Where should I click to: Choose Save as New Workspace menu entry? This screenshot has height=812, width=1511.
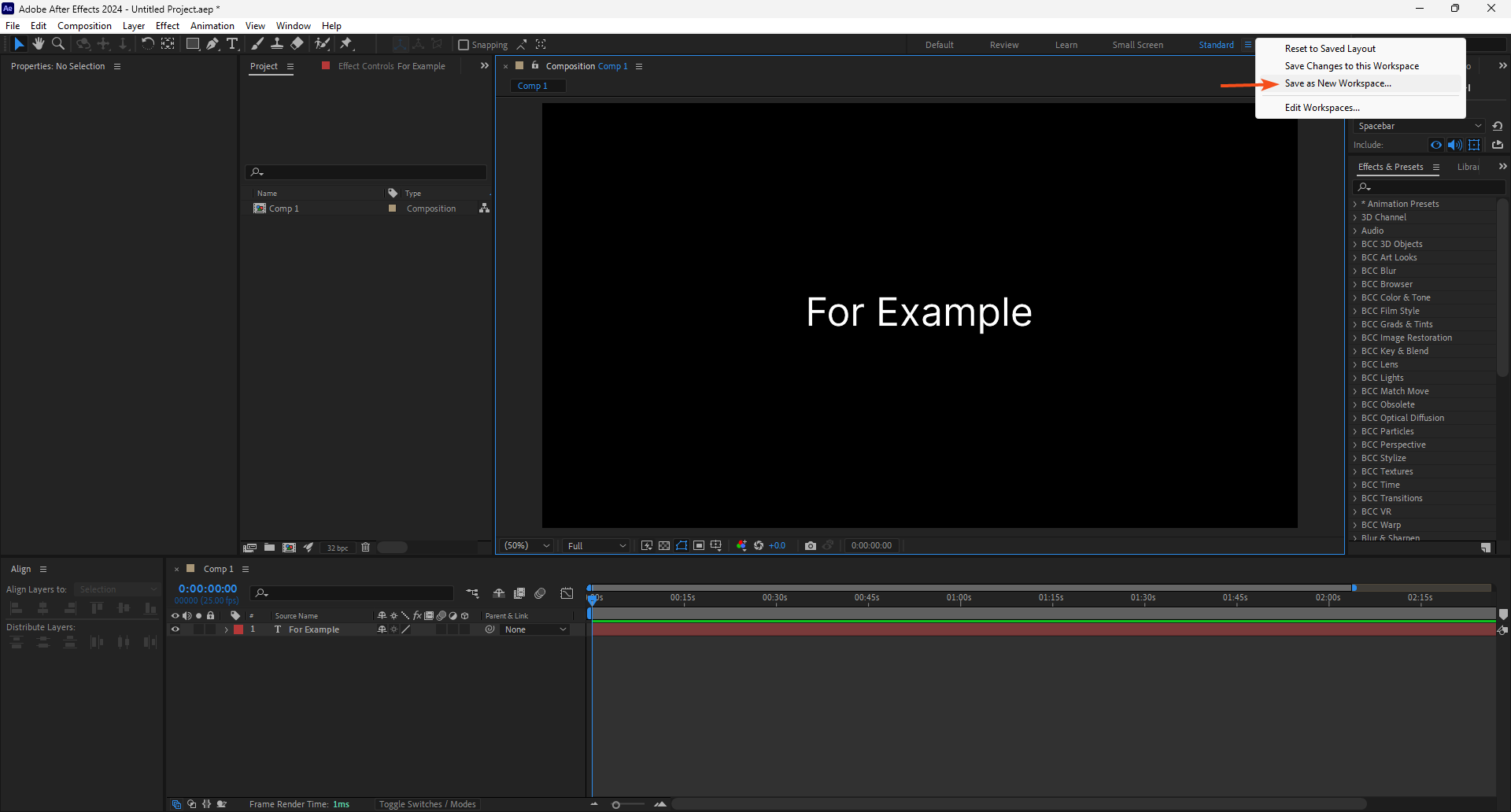coord(1338,83)
